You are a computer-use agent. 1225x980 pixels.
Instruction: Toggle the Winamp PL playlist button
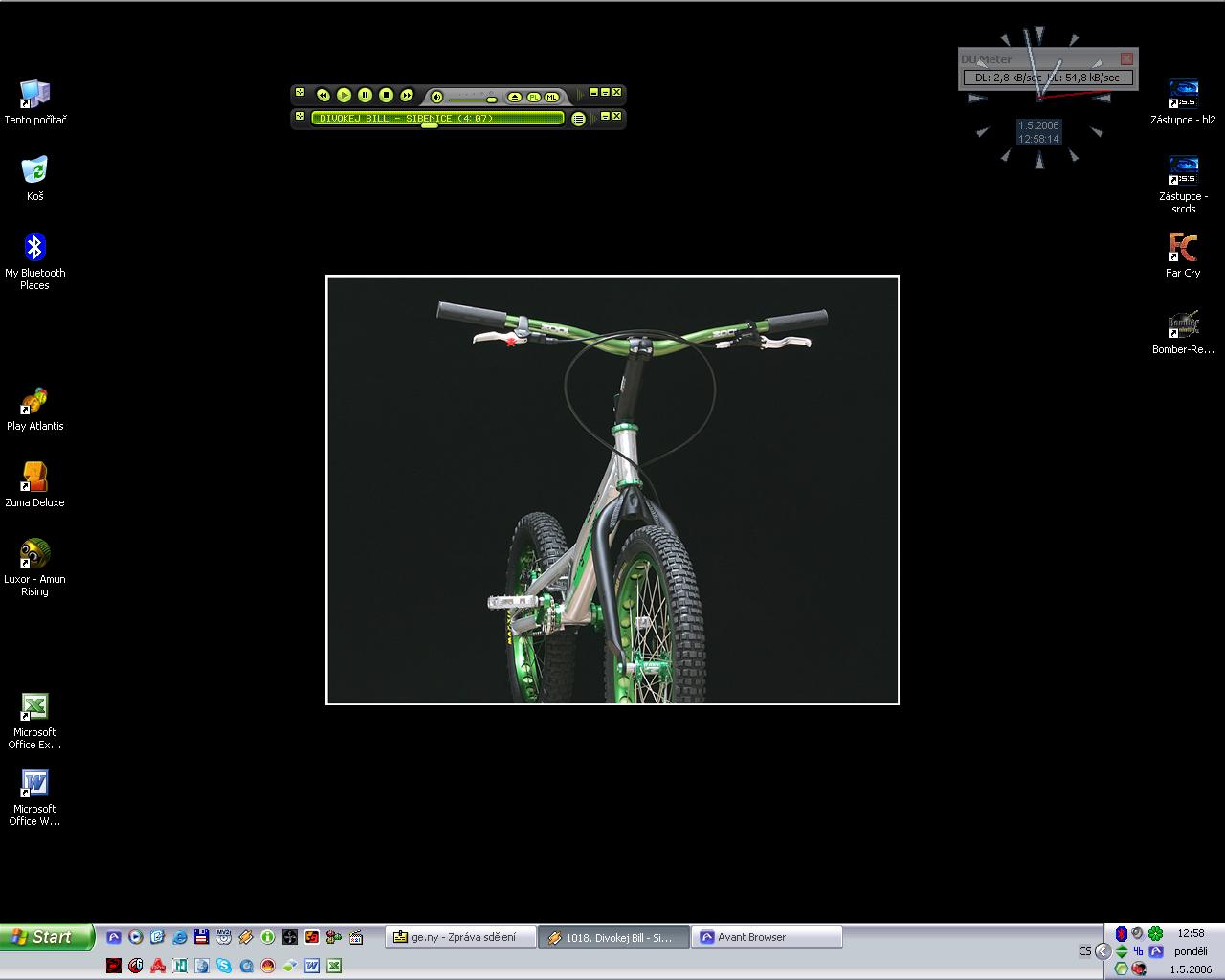[x=534, y=97]
